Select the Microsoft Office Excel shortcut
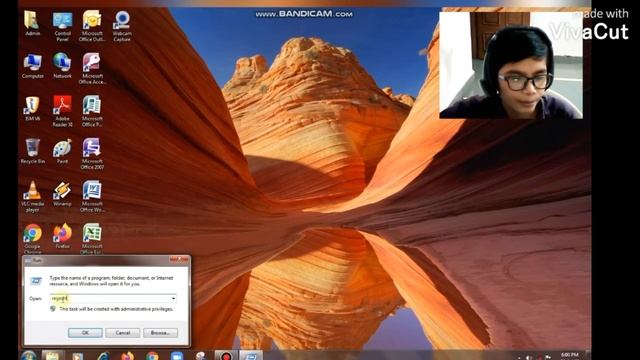 (x=92, y=239)
